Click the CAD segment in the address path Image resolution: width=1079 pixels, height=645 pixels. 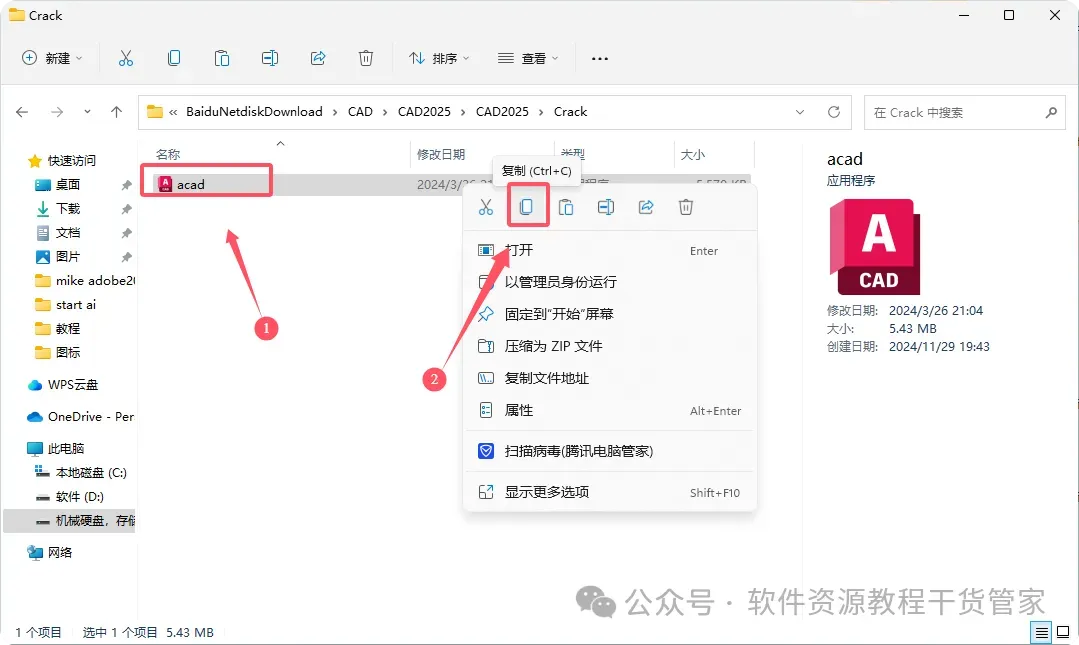click(360, 112)
